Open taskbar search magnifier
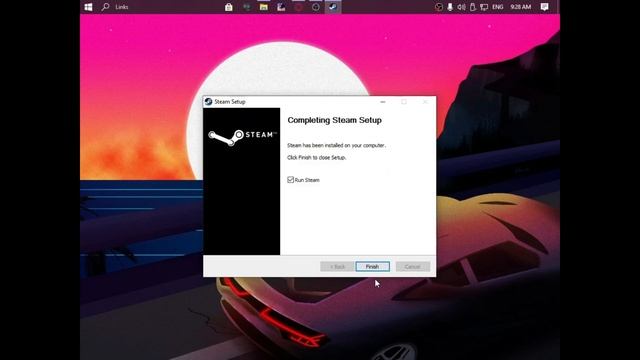 tap(105, 7)
